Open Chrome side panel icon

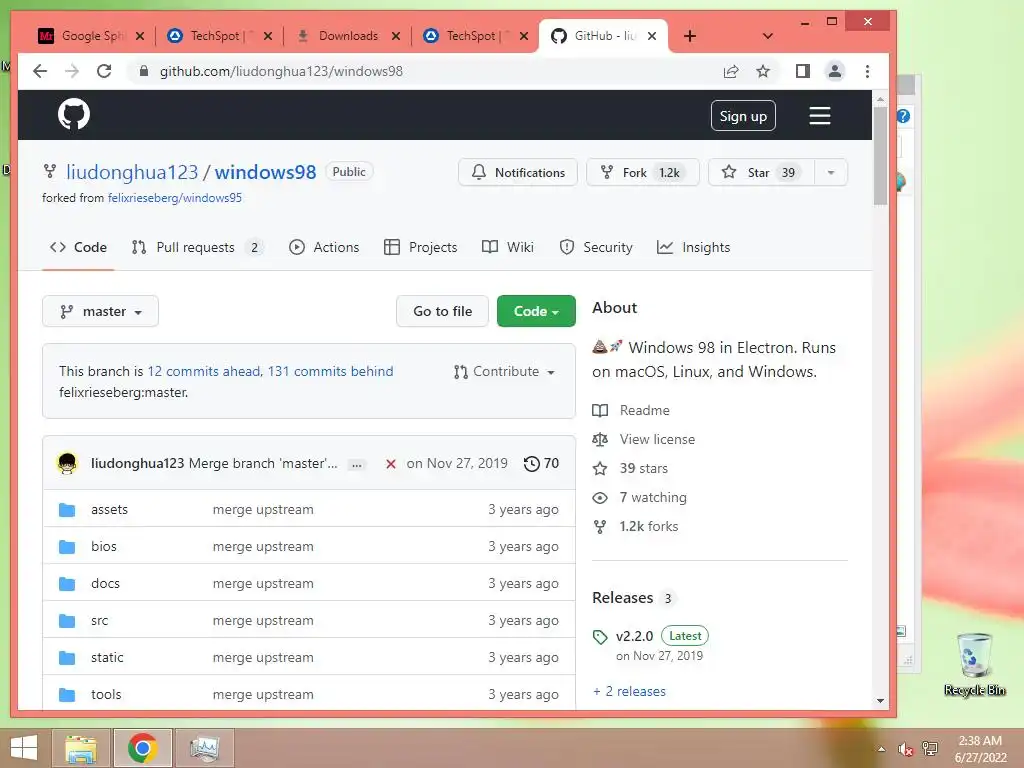pyautogui.click(x=803, y=71)
